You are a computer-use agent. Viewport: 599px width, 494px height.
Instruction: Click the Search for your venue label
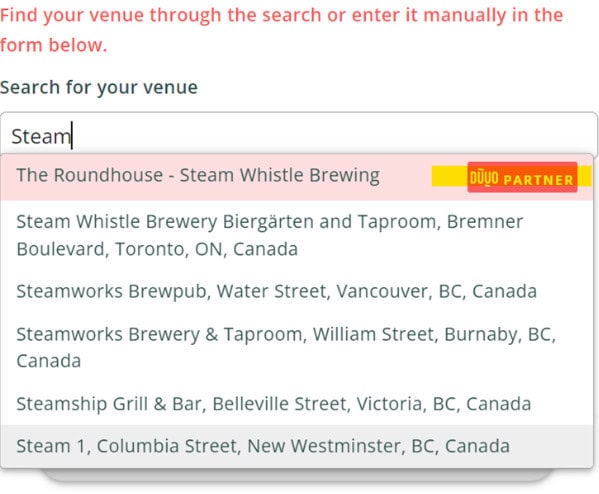pos(99,87)
